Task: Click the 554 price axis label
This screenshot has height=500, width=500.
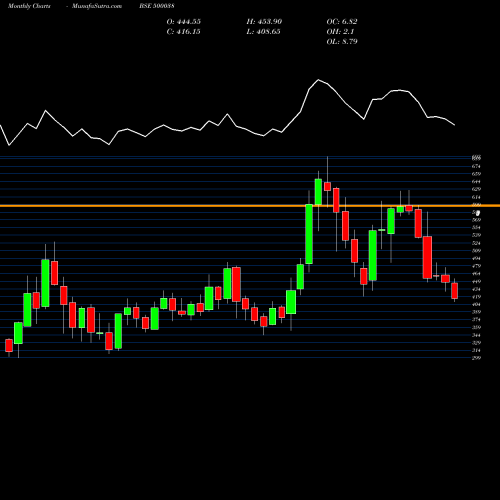Action: tap(476, 228)
